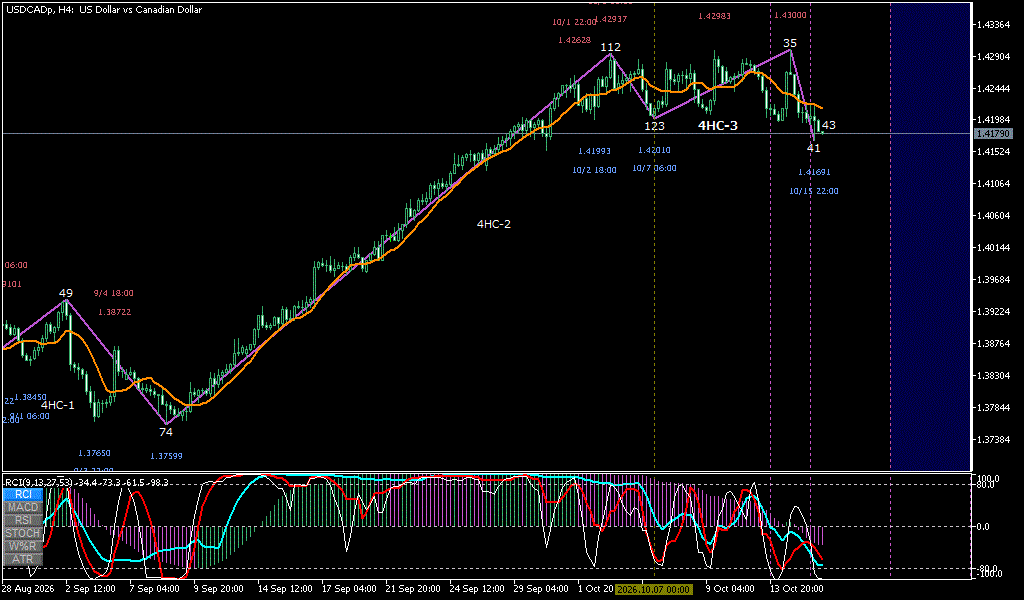The width and height of the screenshot is (1024, 600).
Task: Click the red price label '1.43000'
Action: [790, 14]
